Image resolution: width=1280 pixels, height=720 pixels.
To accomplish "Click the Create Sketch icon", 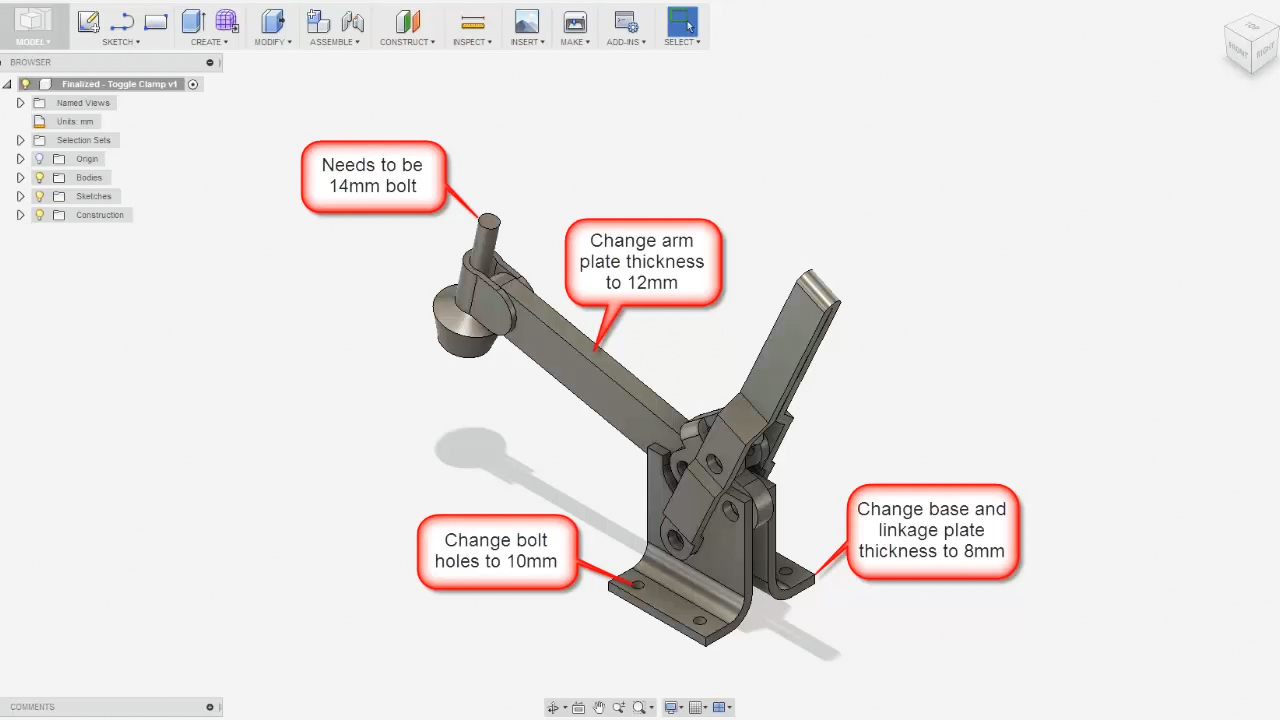I will coord(88,22).
